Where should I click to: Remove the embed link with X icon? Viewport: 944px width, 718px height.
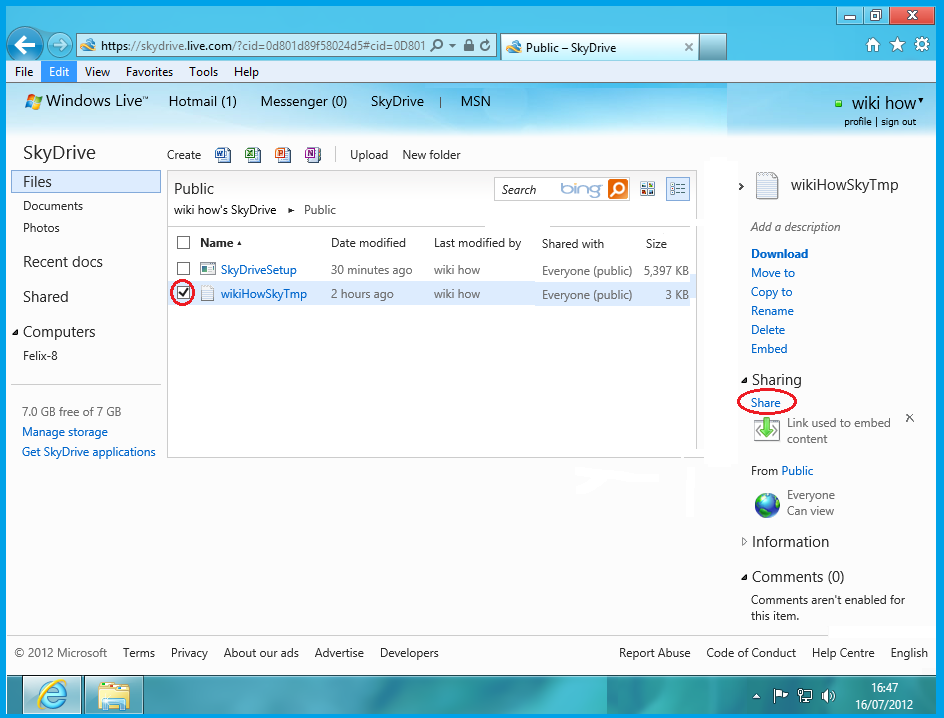910,418
